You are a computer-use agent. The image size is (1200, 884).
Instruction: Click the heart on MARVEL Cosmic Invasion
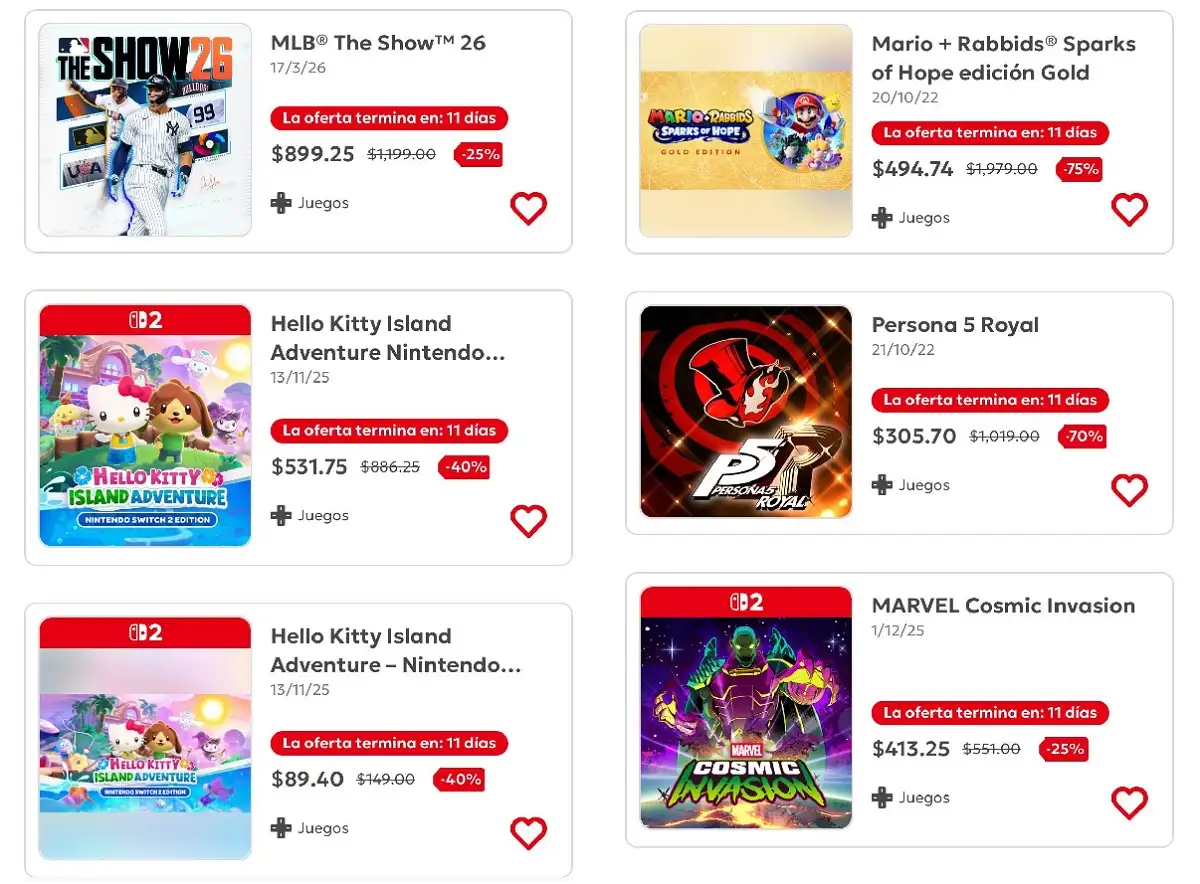pyautogui.click(x=1130, y=802)
